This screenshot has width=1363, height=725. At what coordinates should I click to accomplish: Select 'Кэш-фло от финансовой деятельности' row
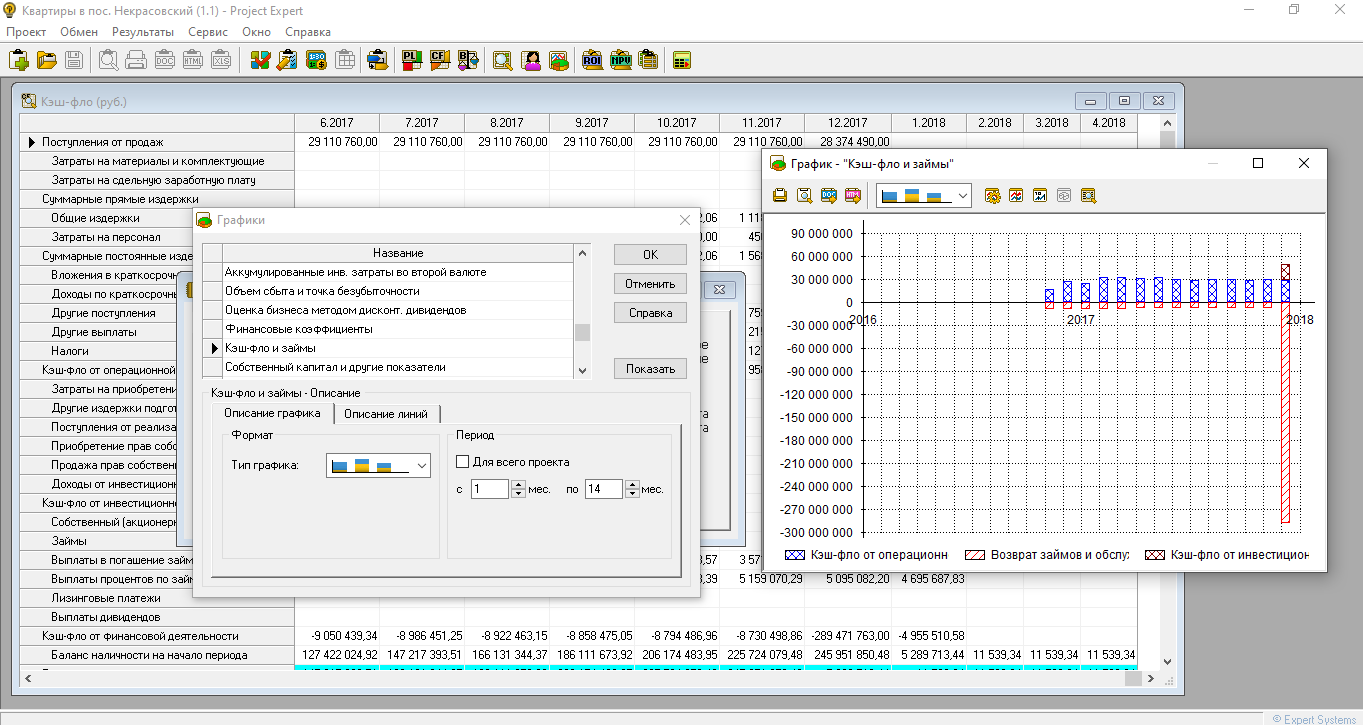tap(157, 636)
